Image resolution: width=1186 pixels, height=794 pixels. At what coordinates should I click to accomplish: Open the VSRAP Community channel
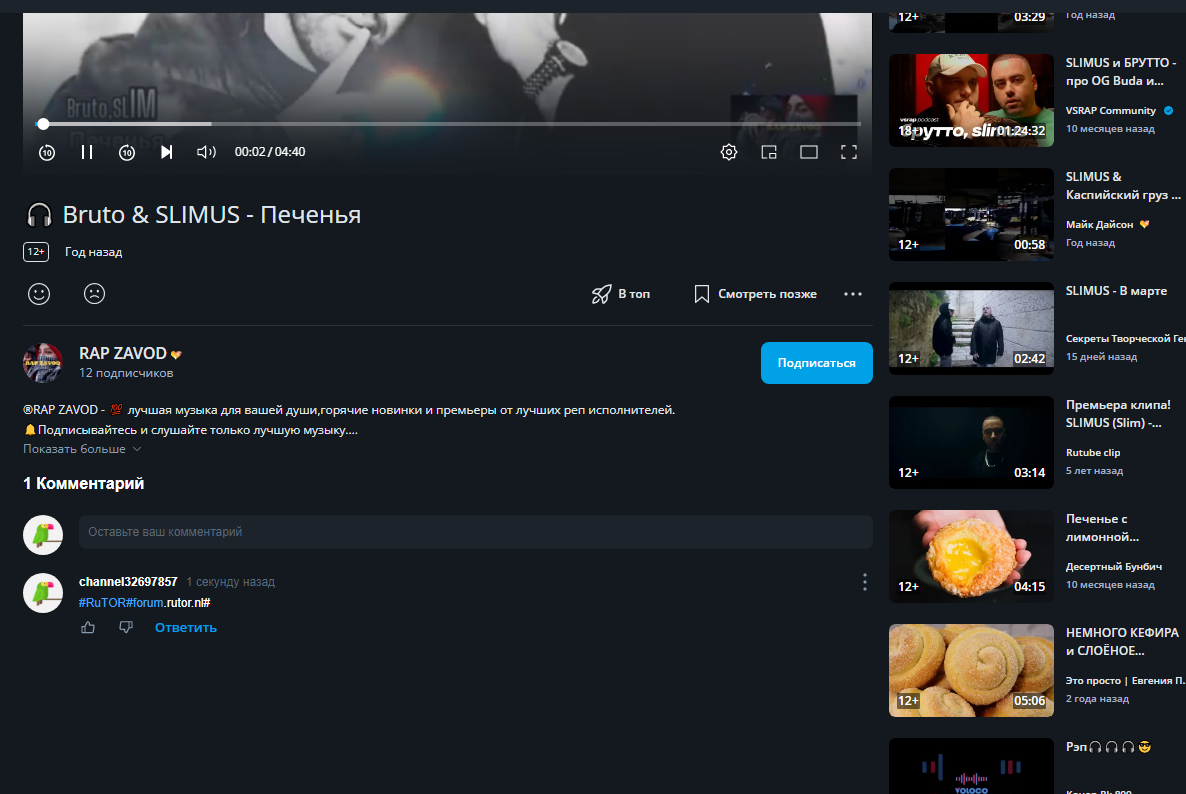[1110, 110]
